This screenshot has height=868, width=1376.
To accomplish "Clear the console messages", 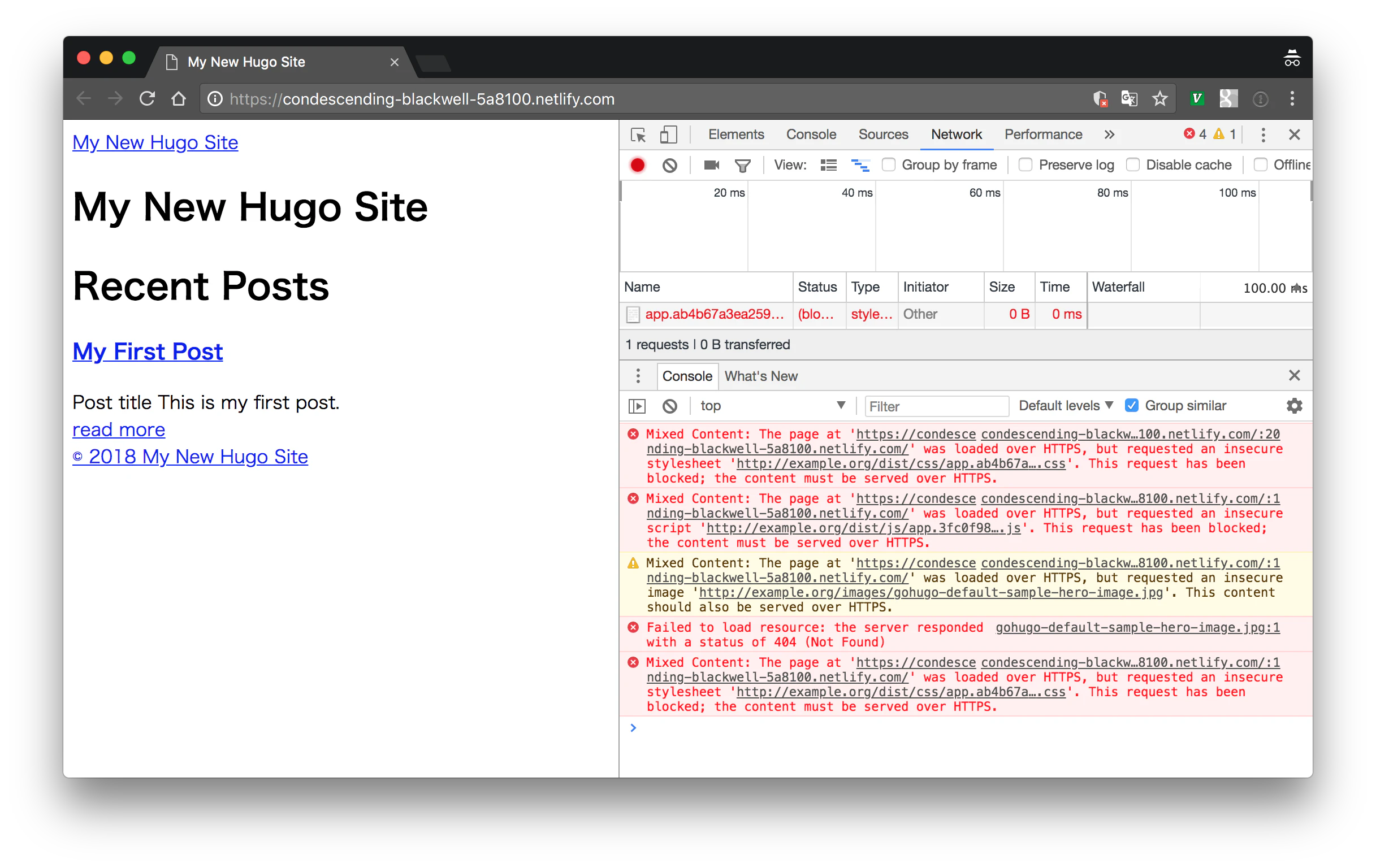I will click(x=670, y=406).
